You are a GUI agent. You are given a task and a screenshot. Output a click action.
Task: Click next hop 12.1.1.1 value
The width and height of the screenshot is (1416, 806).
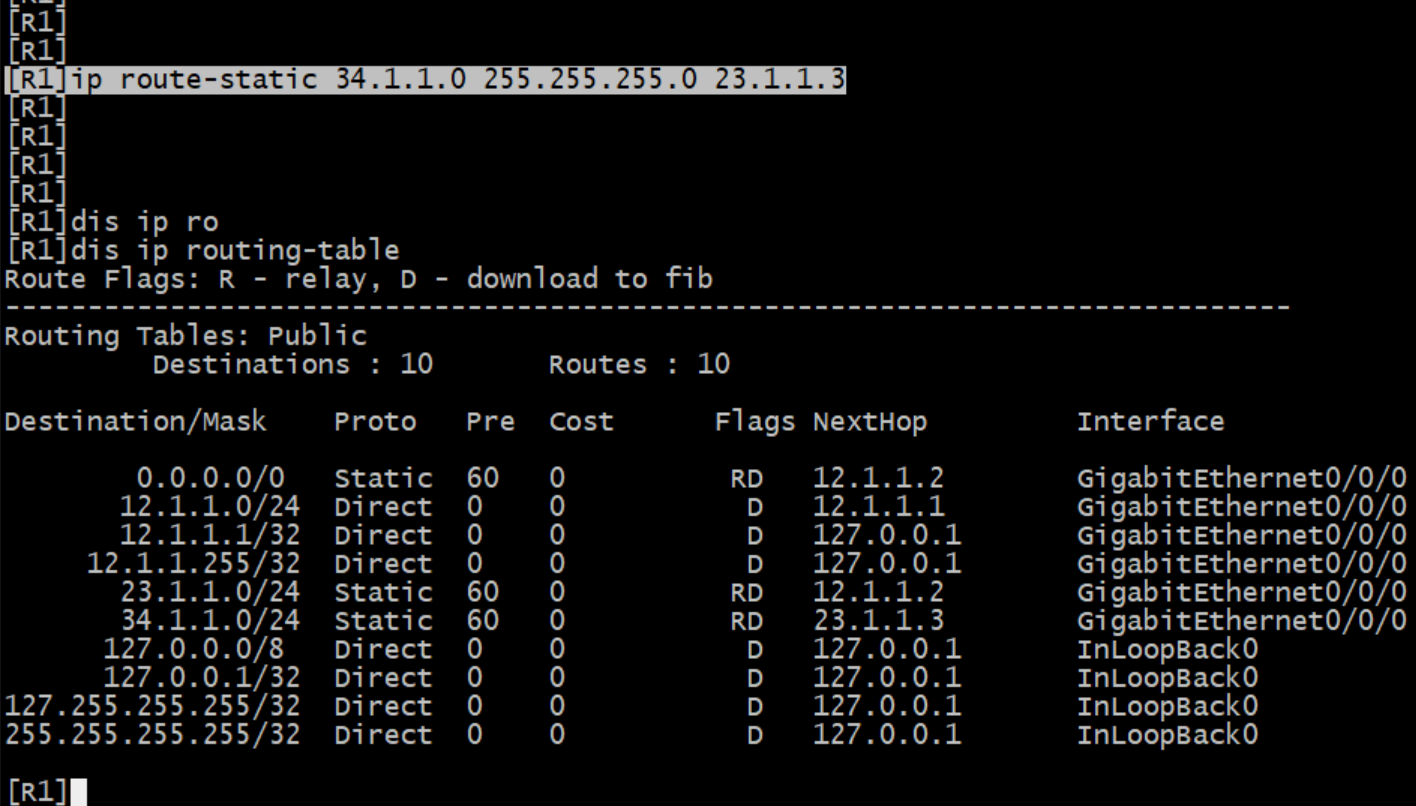tap(878, 507)
